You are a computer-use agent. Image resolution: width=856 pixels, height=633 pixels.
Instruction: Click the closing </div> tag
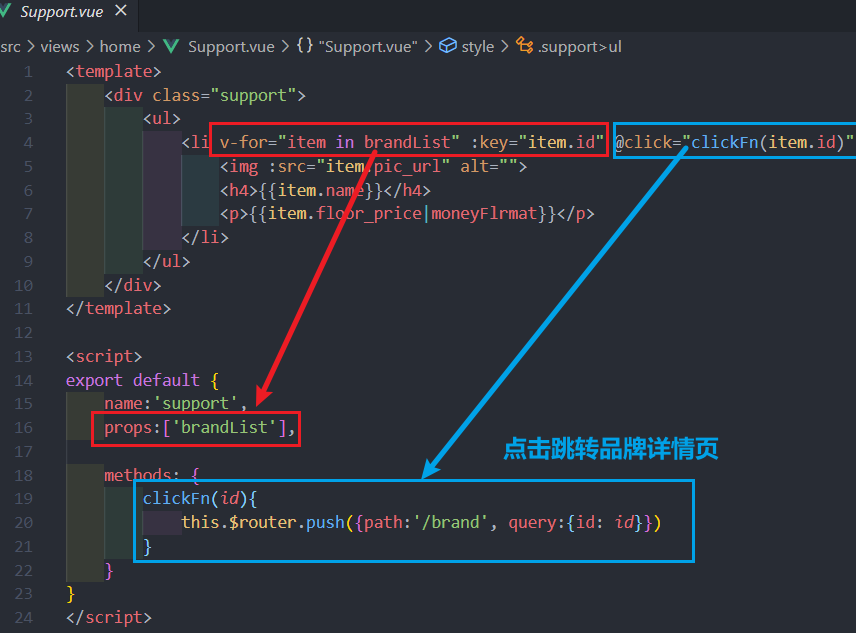coord(133,285)
